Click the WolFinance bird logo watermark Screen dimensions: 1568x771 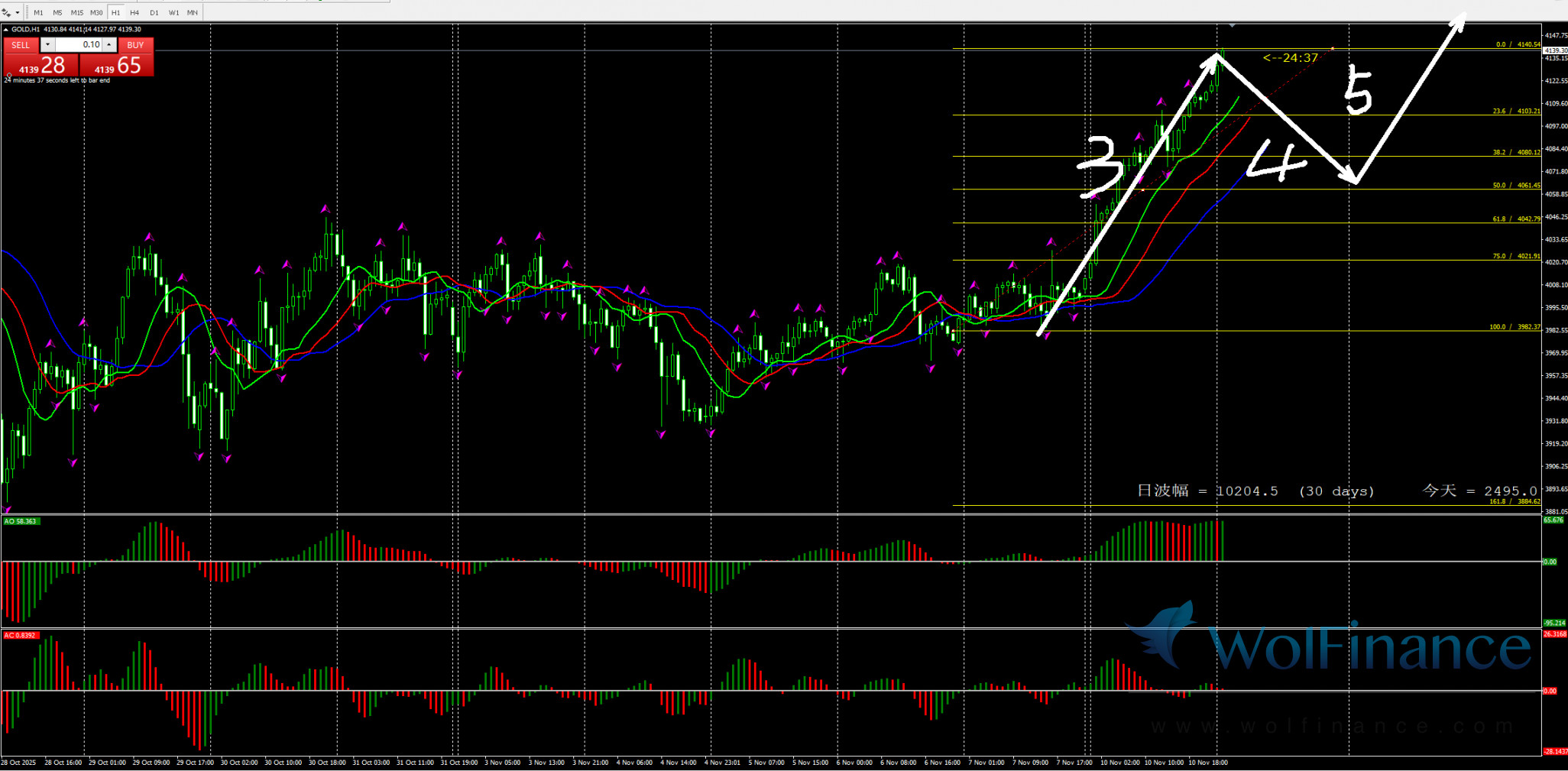[x=1163, y=633]
